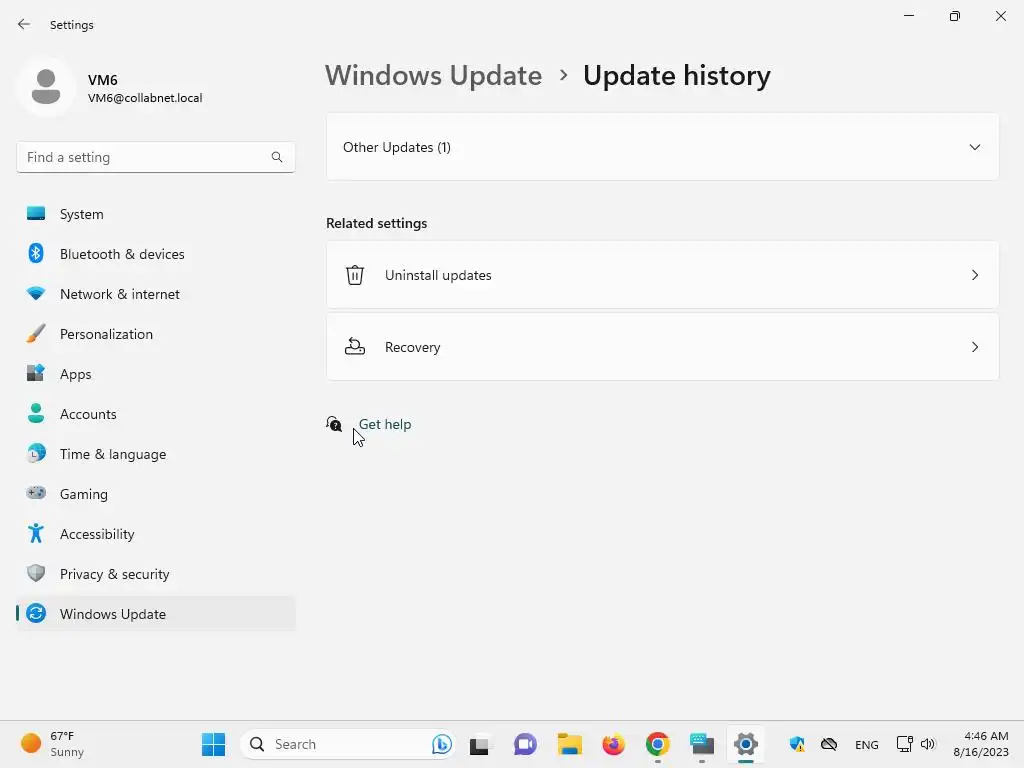This screenshot has height=768, width=1024.
Task: Select Privacy & security label in sidebar
Action: click(114, 574)
